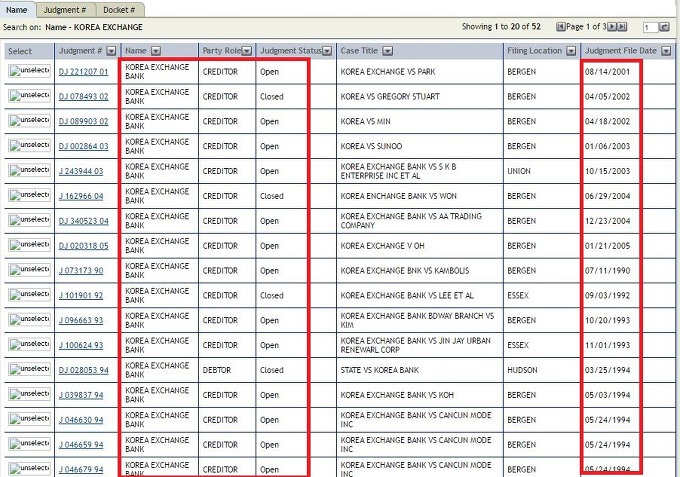
Task: Open judgment link J 046659 94
Action: pyautogui.click(x=81, y=445)
